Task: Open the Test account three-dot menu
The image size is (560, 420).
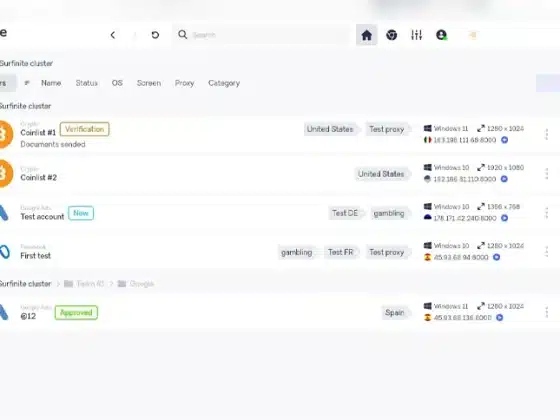Action: pos(546,213)
